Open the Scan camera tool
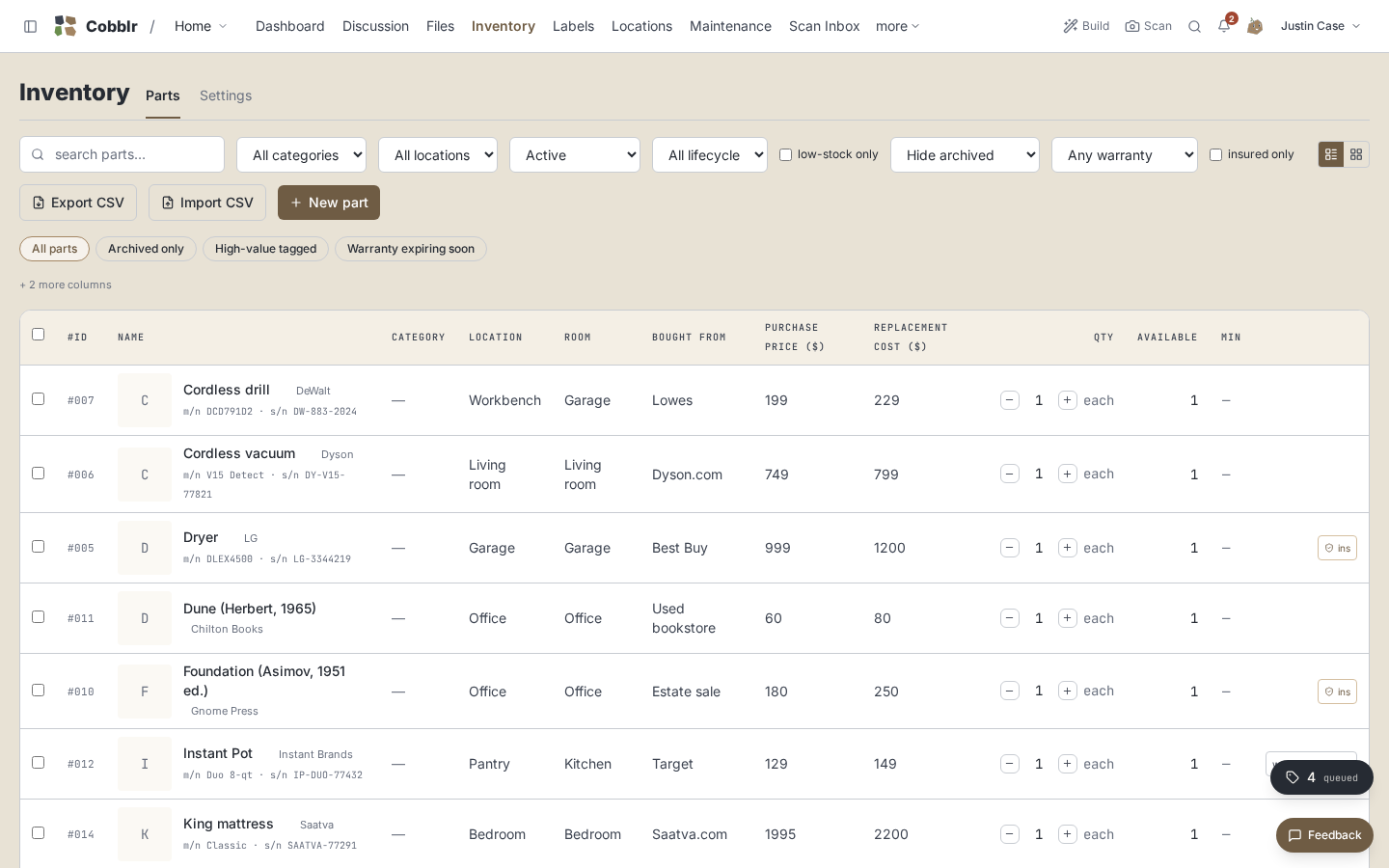The height and width of the screenshot is (868, 1389). click(x=1148, y=26)
